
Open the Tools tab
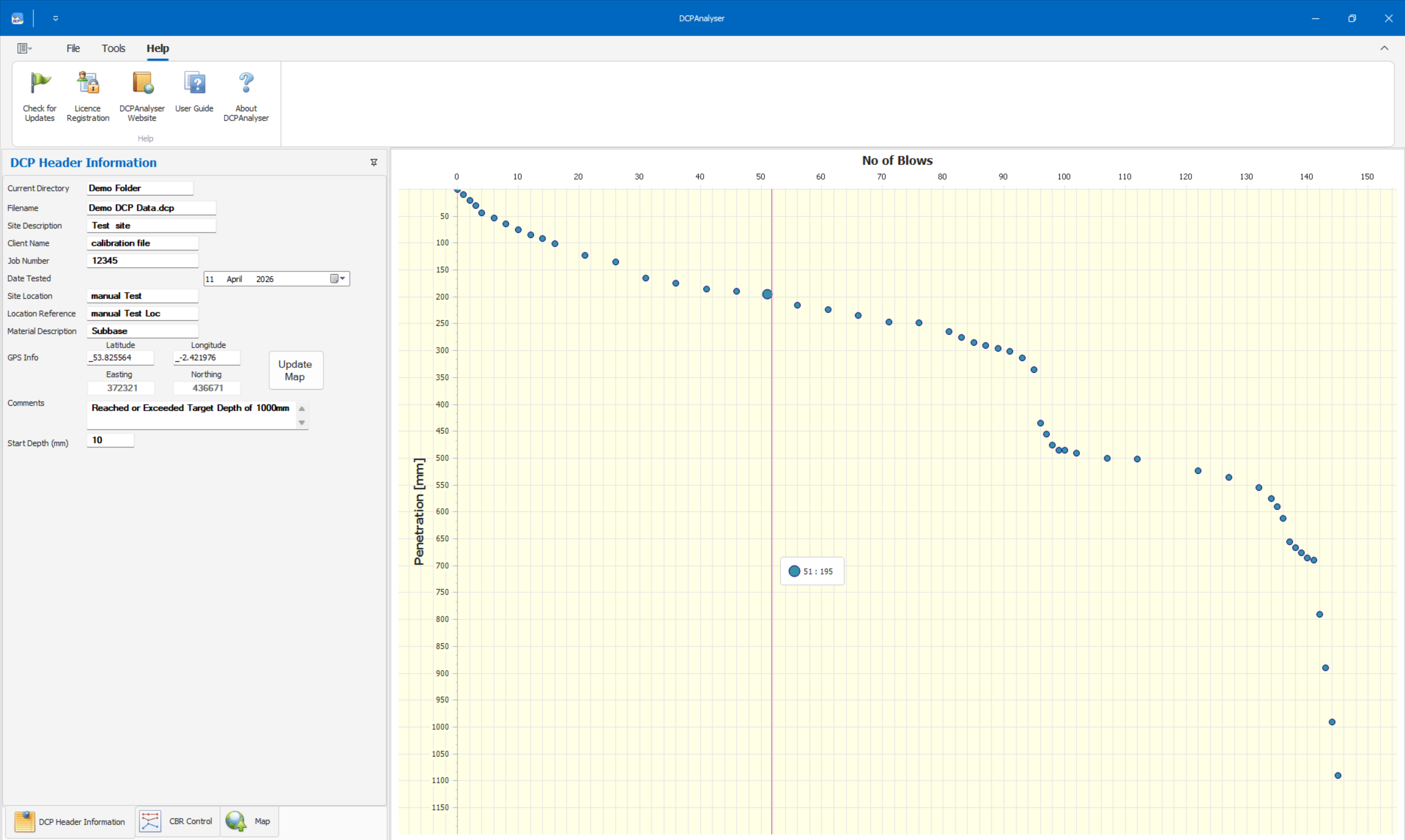[113, 49]
